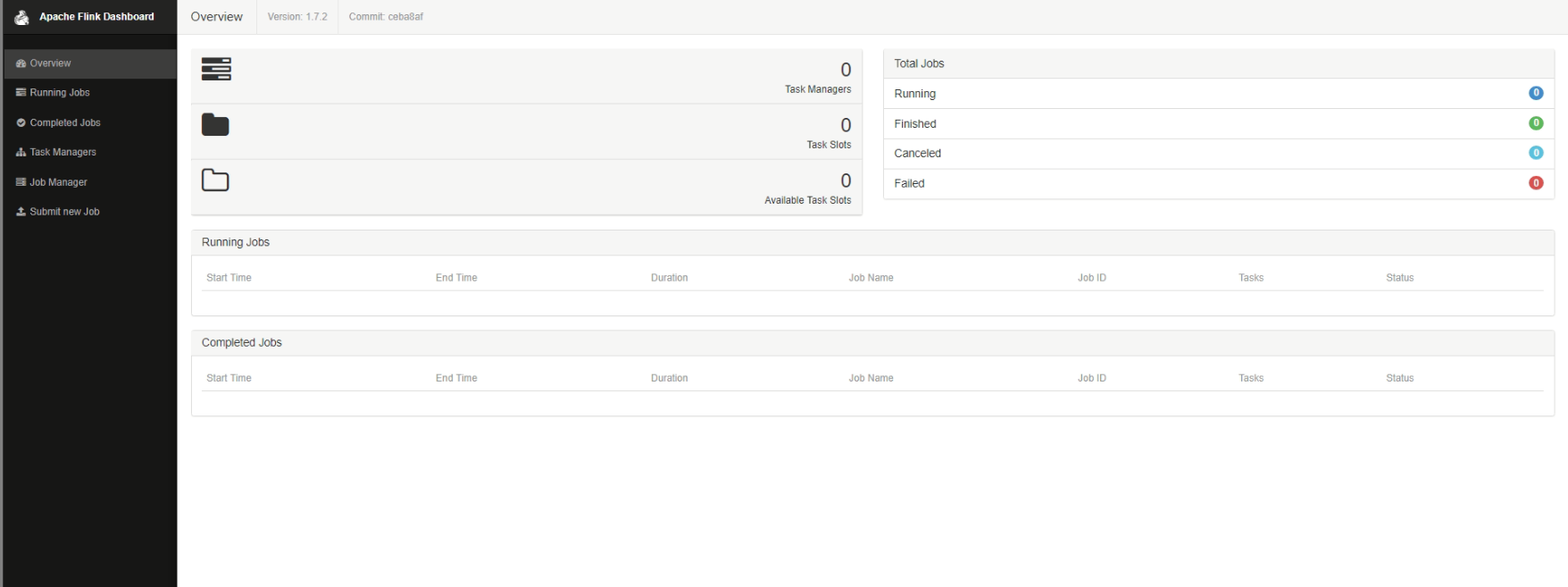
Task: Click Status column in Completed Jobs
Action: (x=1399, y=378)
